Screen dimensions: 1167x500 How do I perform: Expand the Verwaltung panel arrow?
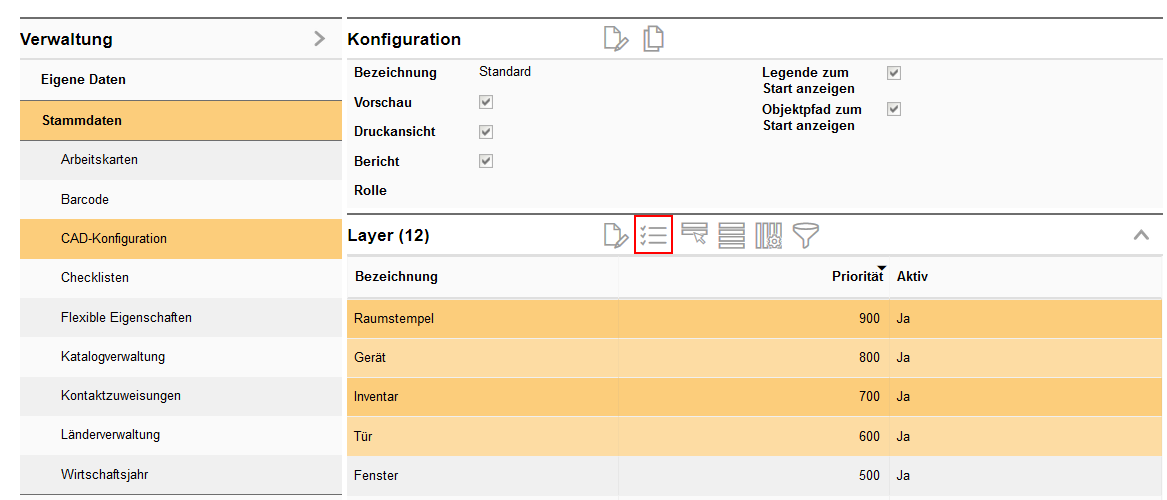319,39
